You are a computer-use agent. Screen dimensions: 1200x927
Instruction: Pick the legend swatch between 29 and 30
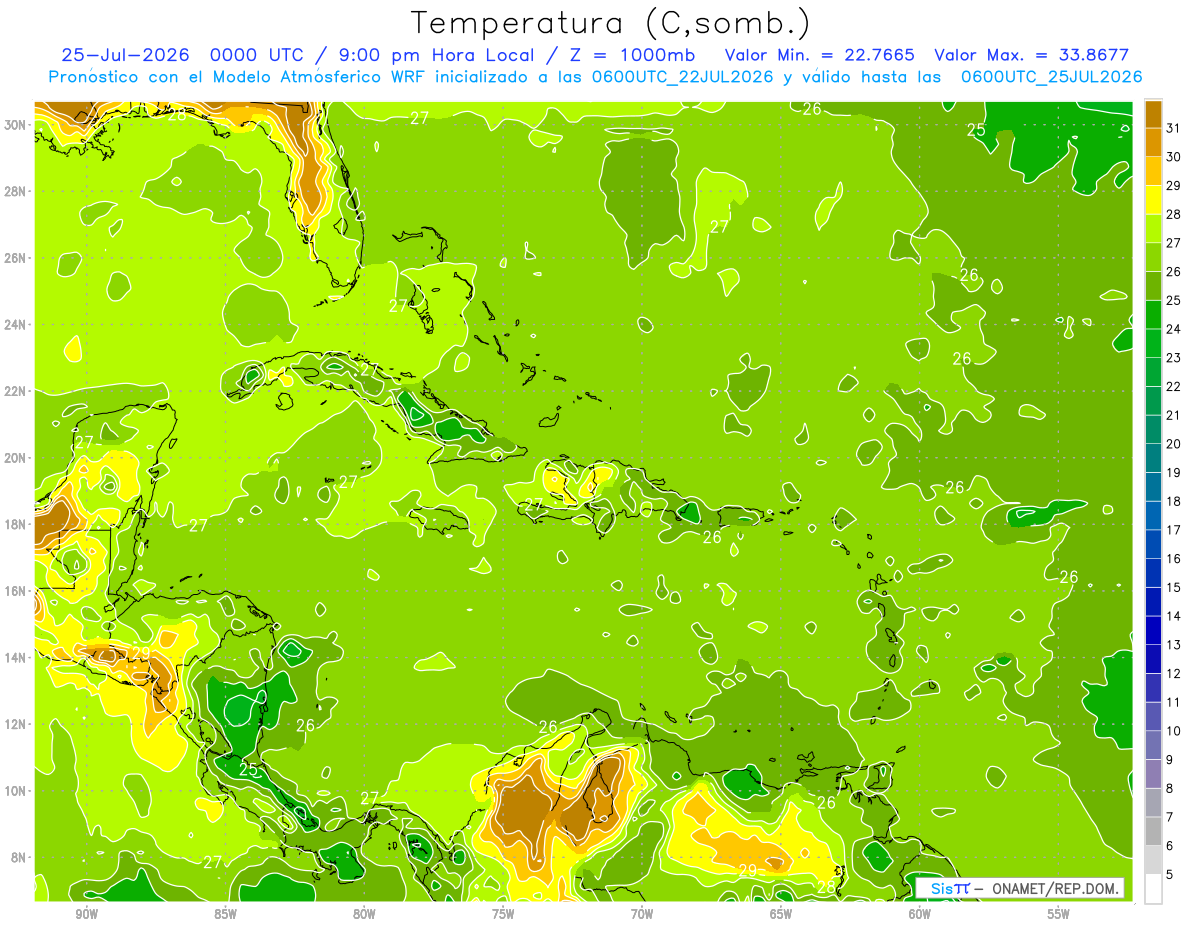(x=1153, y=171)
